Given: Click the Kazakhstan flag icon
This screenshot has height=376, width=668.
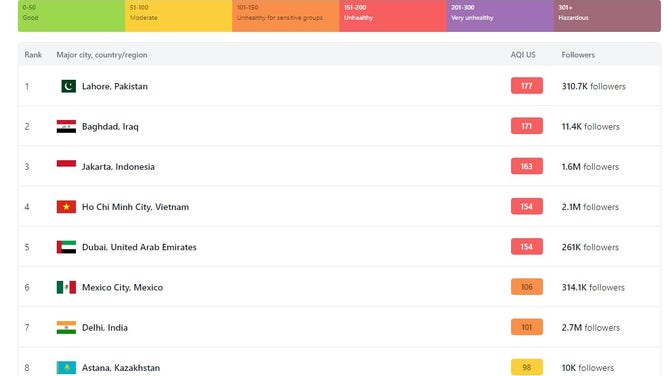Looking at the screenshot, I should pos(66,367).
